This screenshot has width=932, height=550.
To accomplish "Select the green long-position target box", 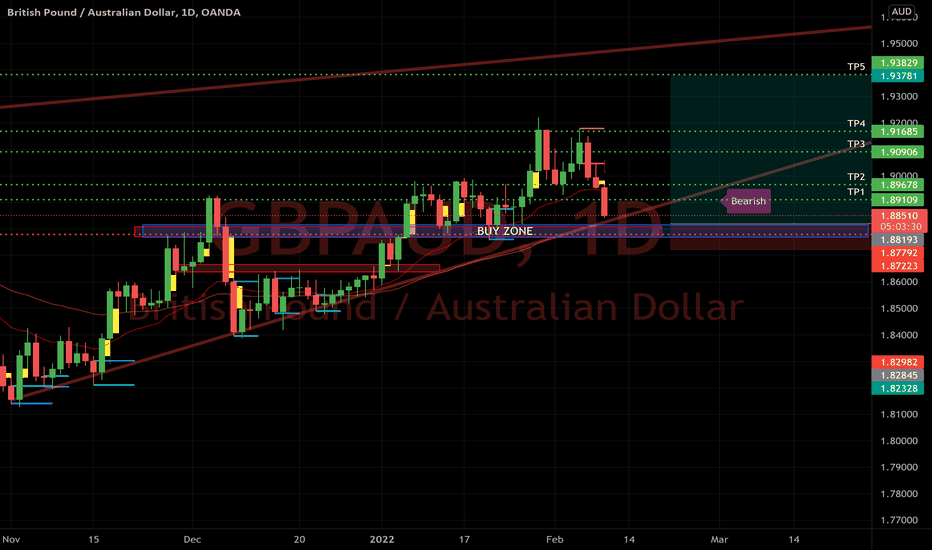I will pyautogui.click(x=770, y=149).
